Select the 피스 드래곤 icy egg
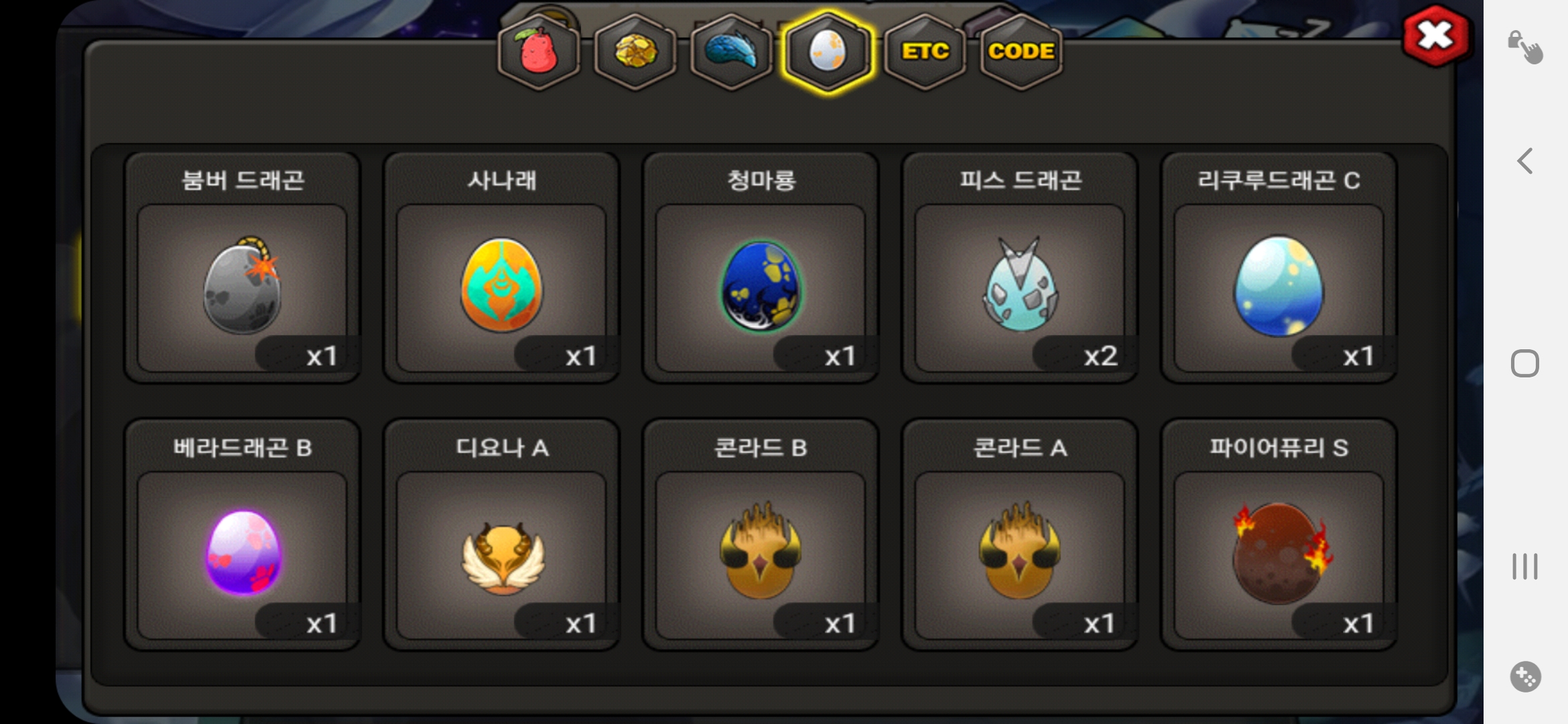The image size is (1568, 724). (x=1021, y=268)
